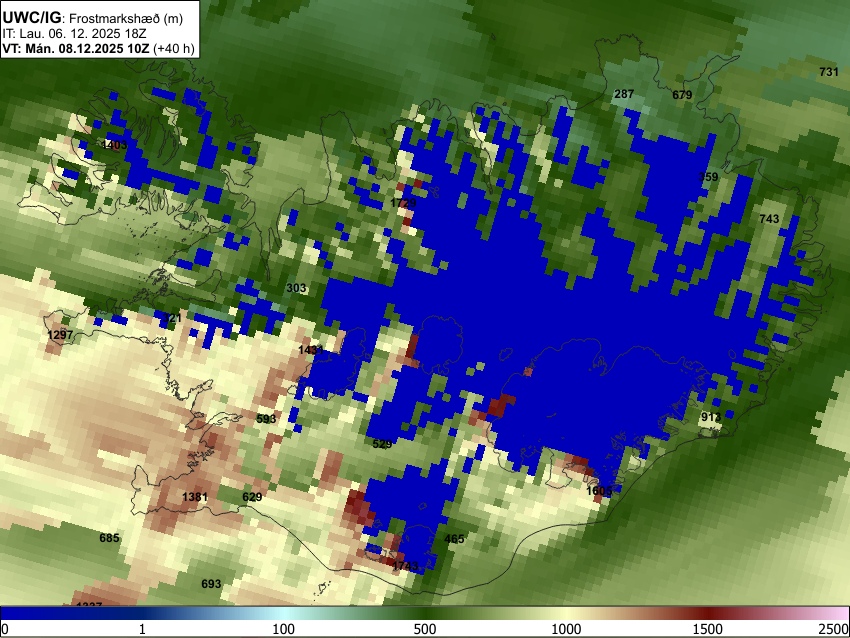Click the map value 1403
Screen dimensions: 850x638
[114, 145]
